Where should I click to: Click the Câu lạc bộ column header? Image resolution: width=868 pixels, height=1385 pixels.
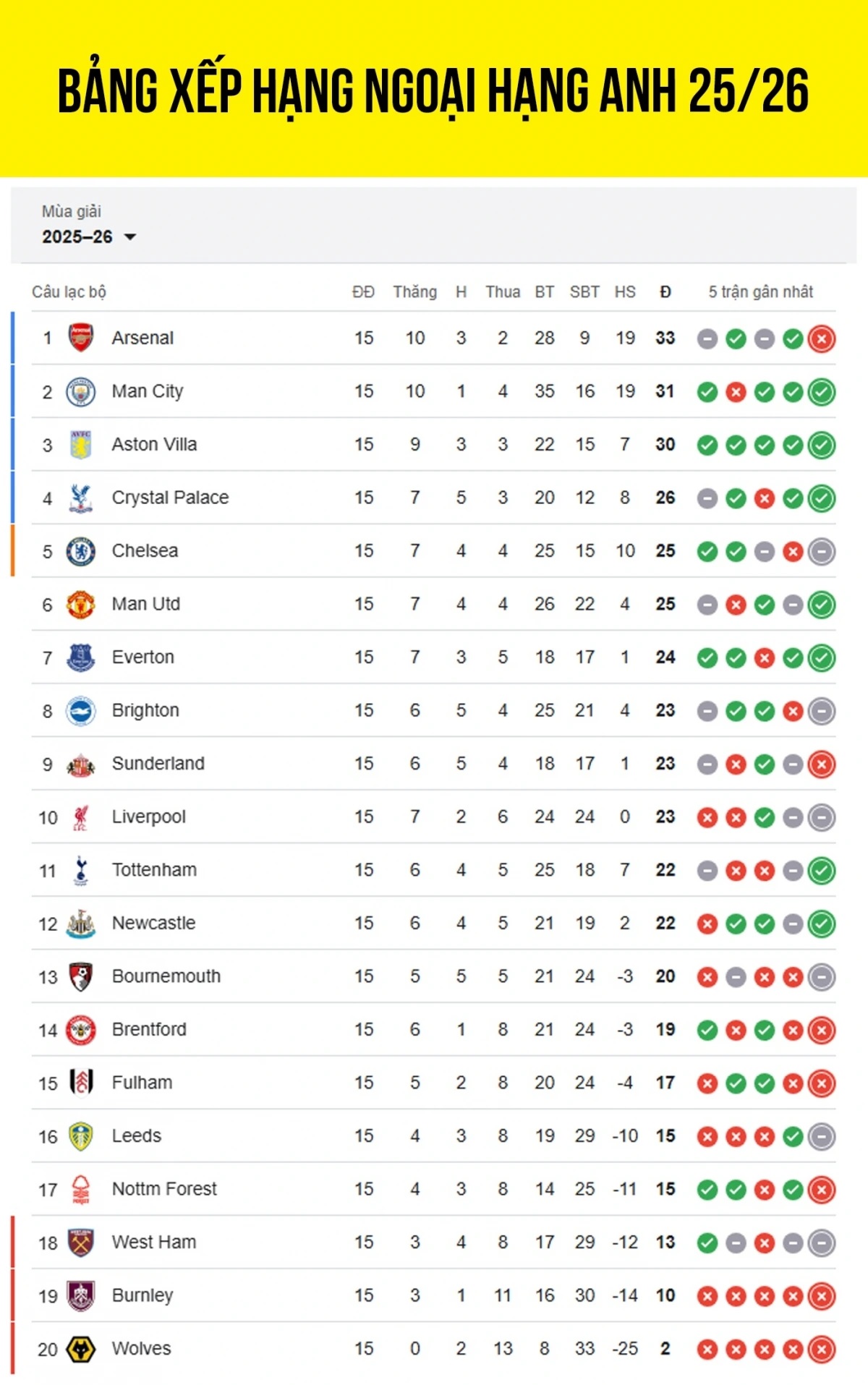click(x=69, y=291)
